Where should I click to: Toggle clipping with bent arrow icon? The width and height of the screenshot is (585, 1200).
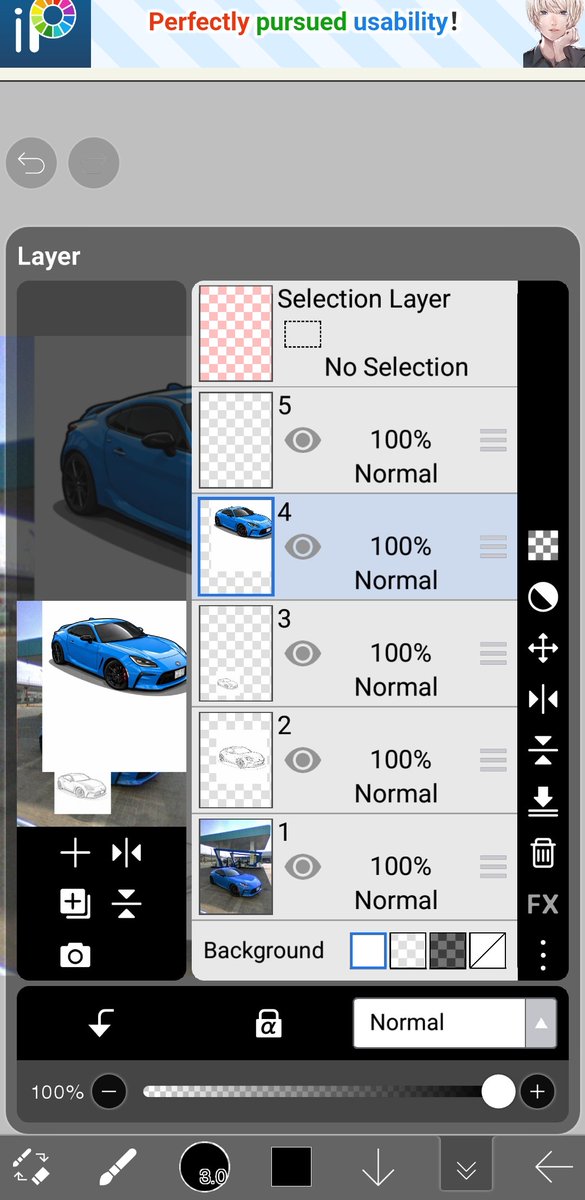point(101,1022)
